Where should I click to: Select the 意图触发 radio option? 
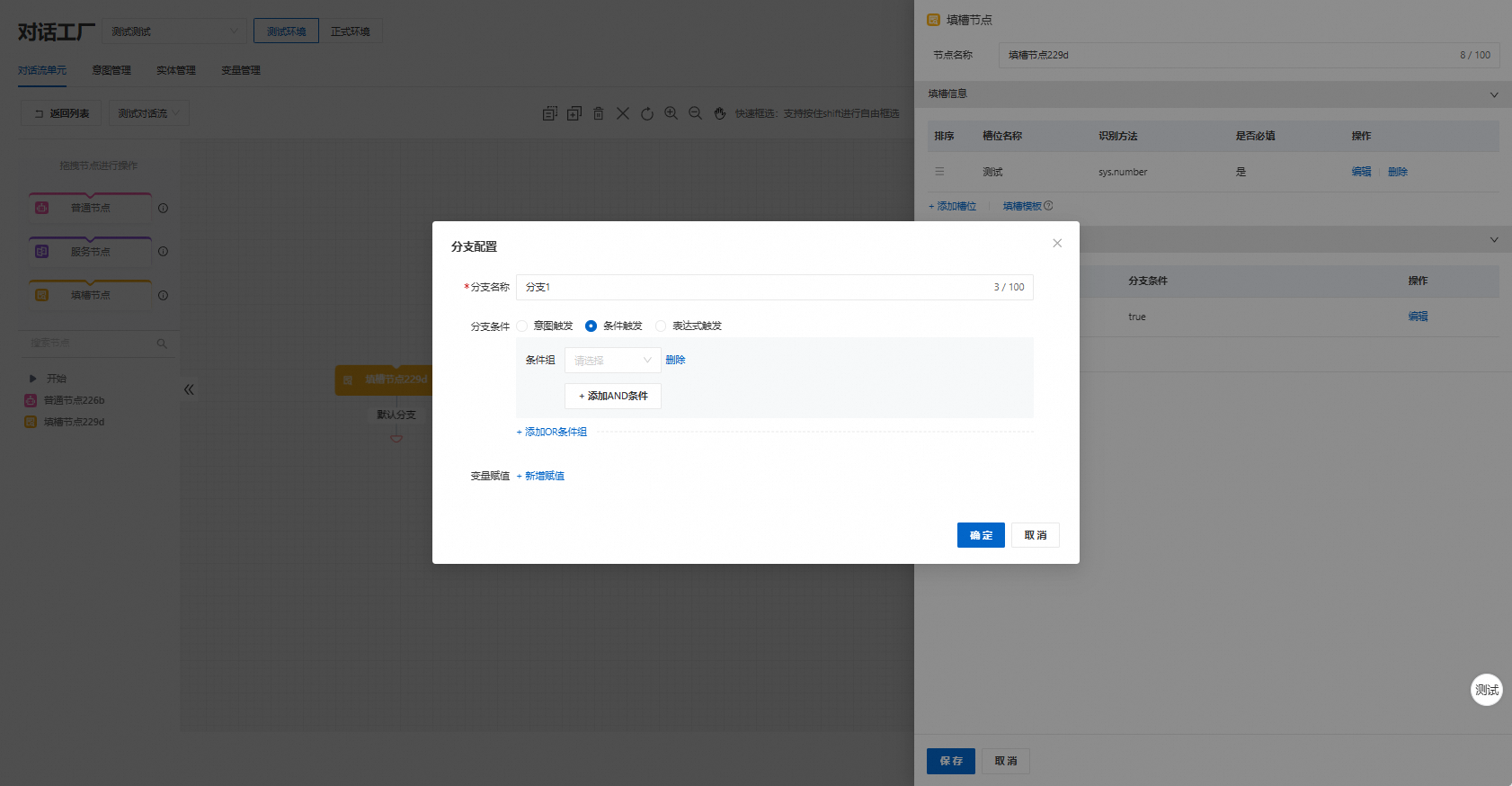(521, 326)
